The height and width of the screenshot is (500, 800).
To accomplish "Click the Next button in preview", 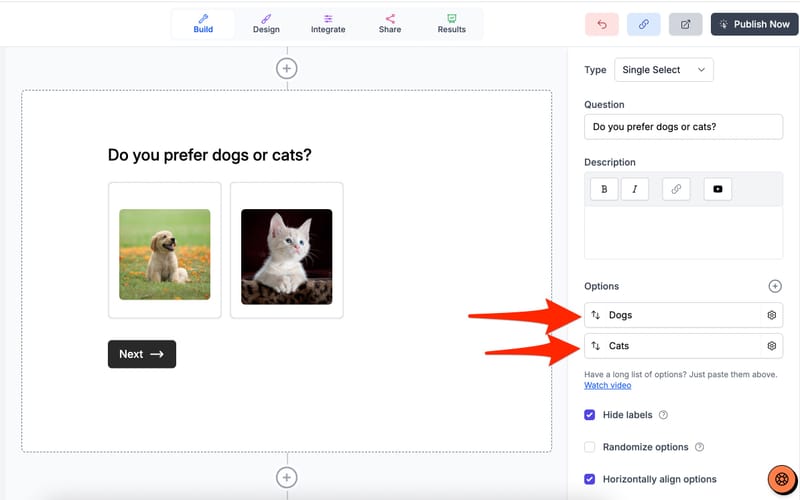I will [x=142, y=354].
